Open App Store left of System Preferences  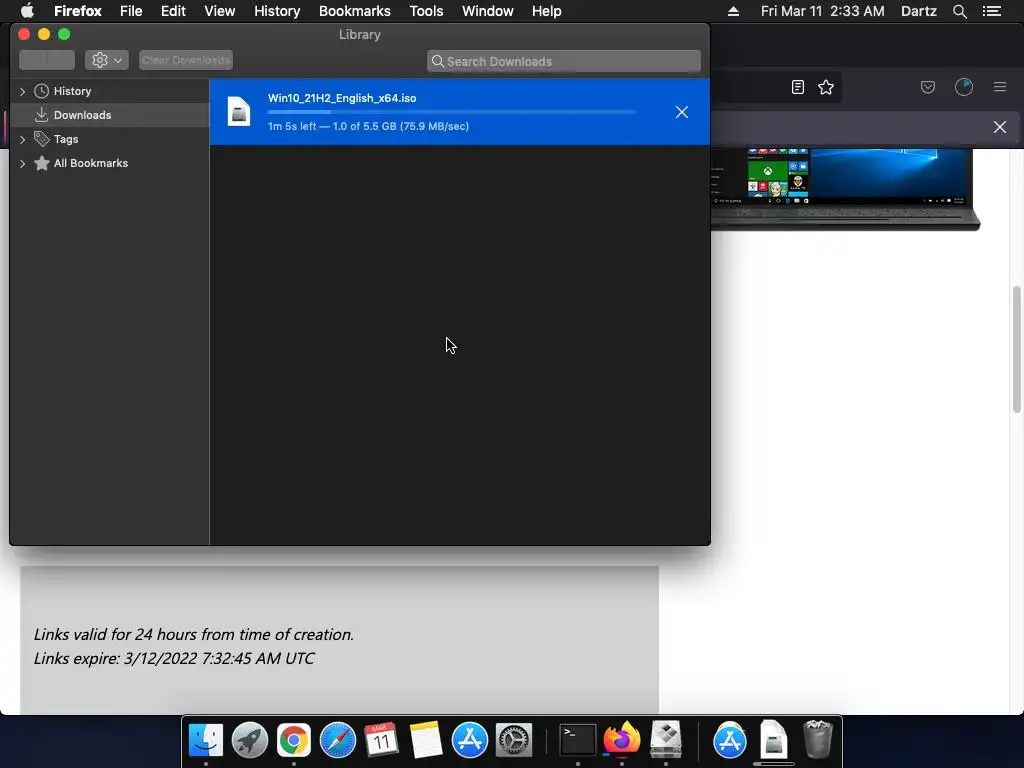[470, 740]
